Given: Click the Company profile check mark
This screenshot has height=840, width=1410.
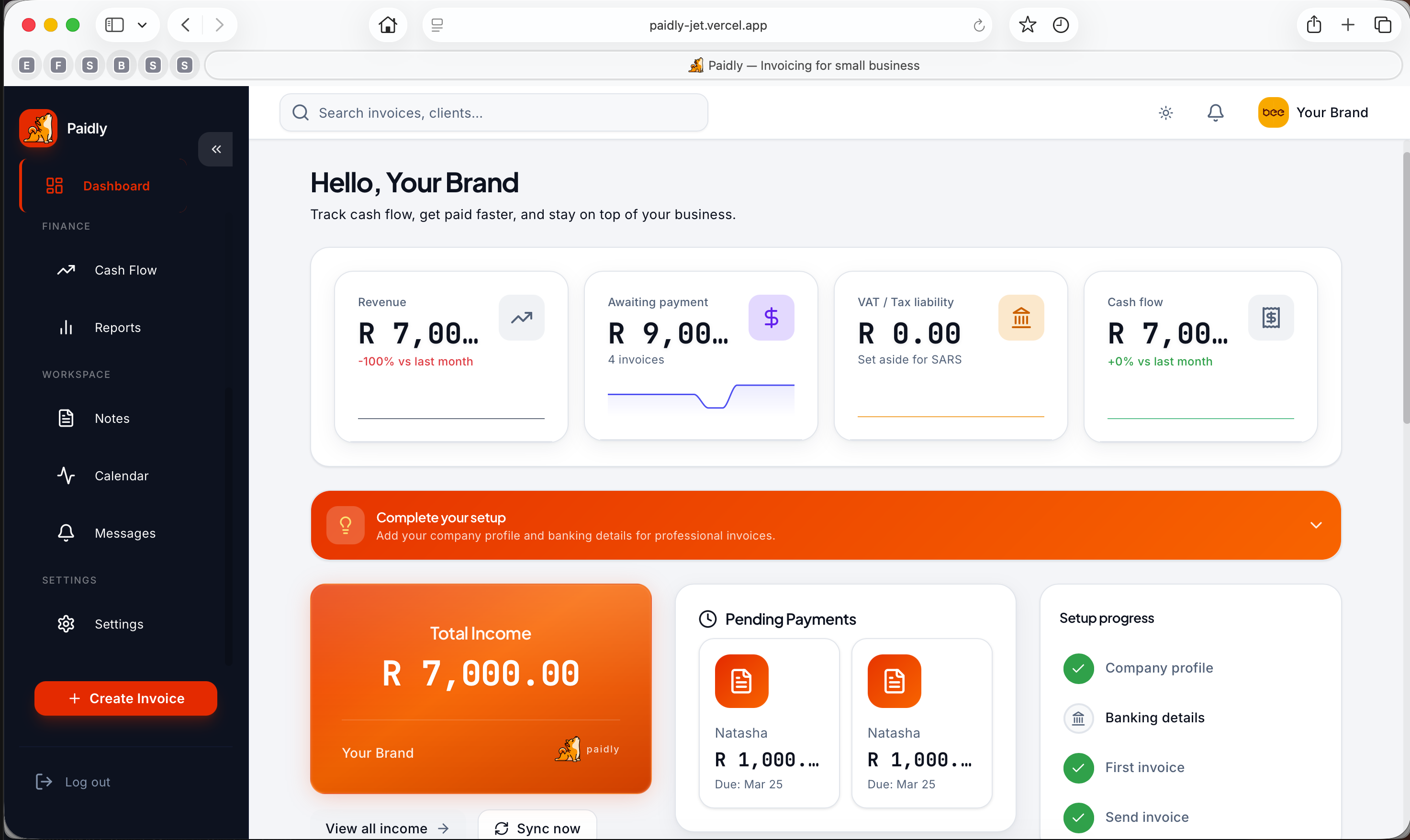Looking at the screenshot, I should tap(1078, 668).
